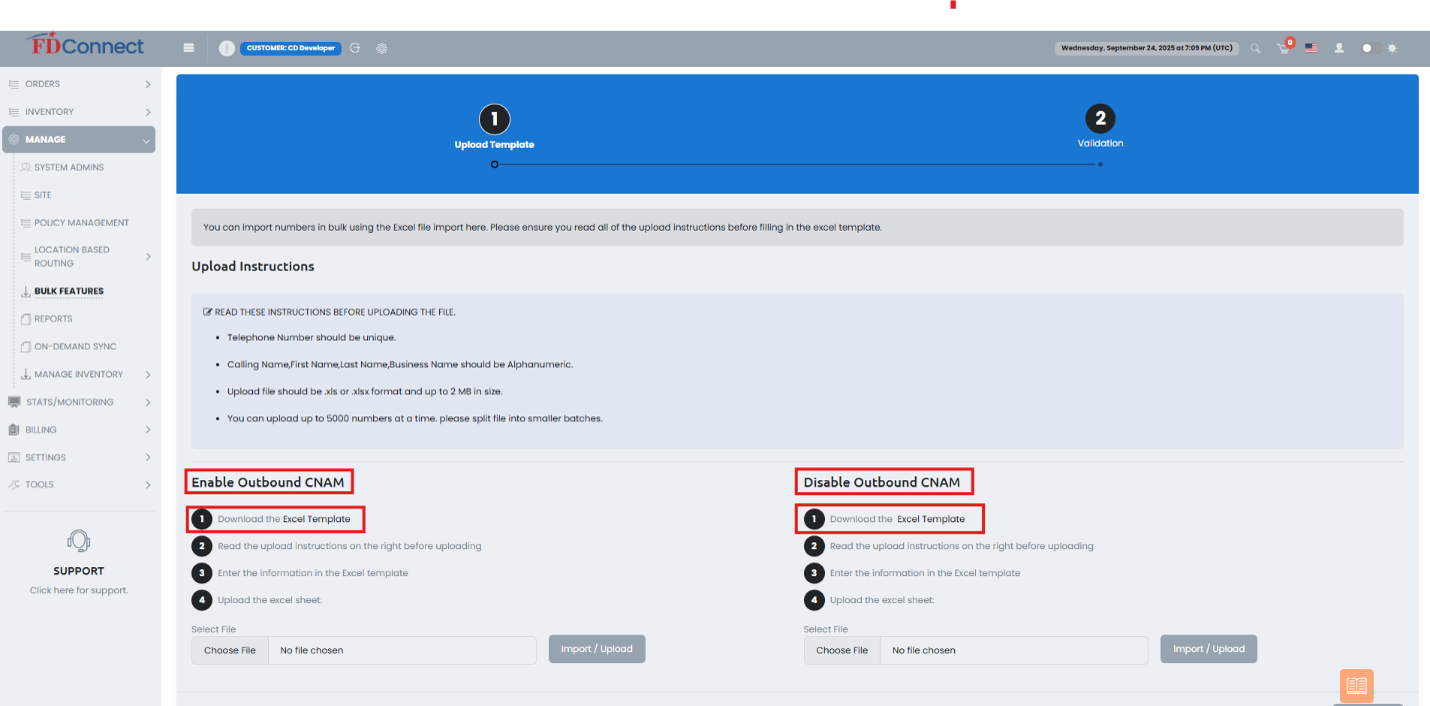Click the Bulk Features download icon
Screen dimensions: 1430x706
click(x=26, y=291)
